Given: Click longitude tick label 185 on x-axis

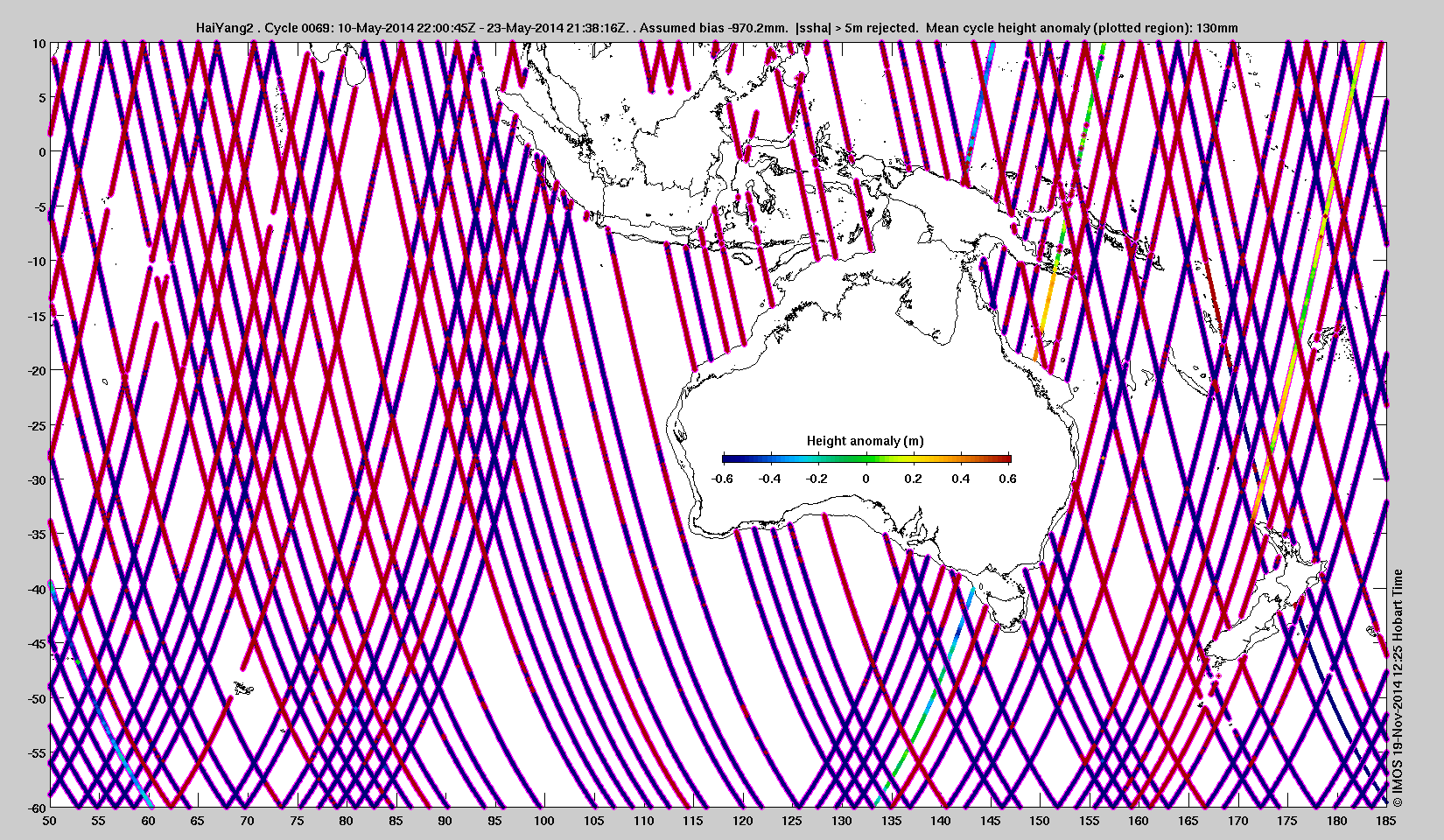Looking at the screenshot, I should (1385, 821).
